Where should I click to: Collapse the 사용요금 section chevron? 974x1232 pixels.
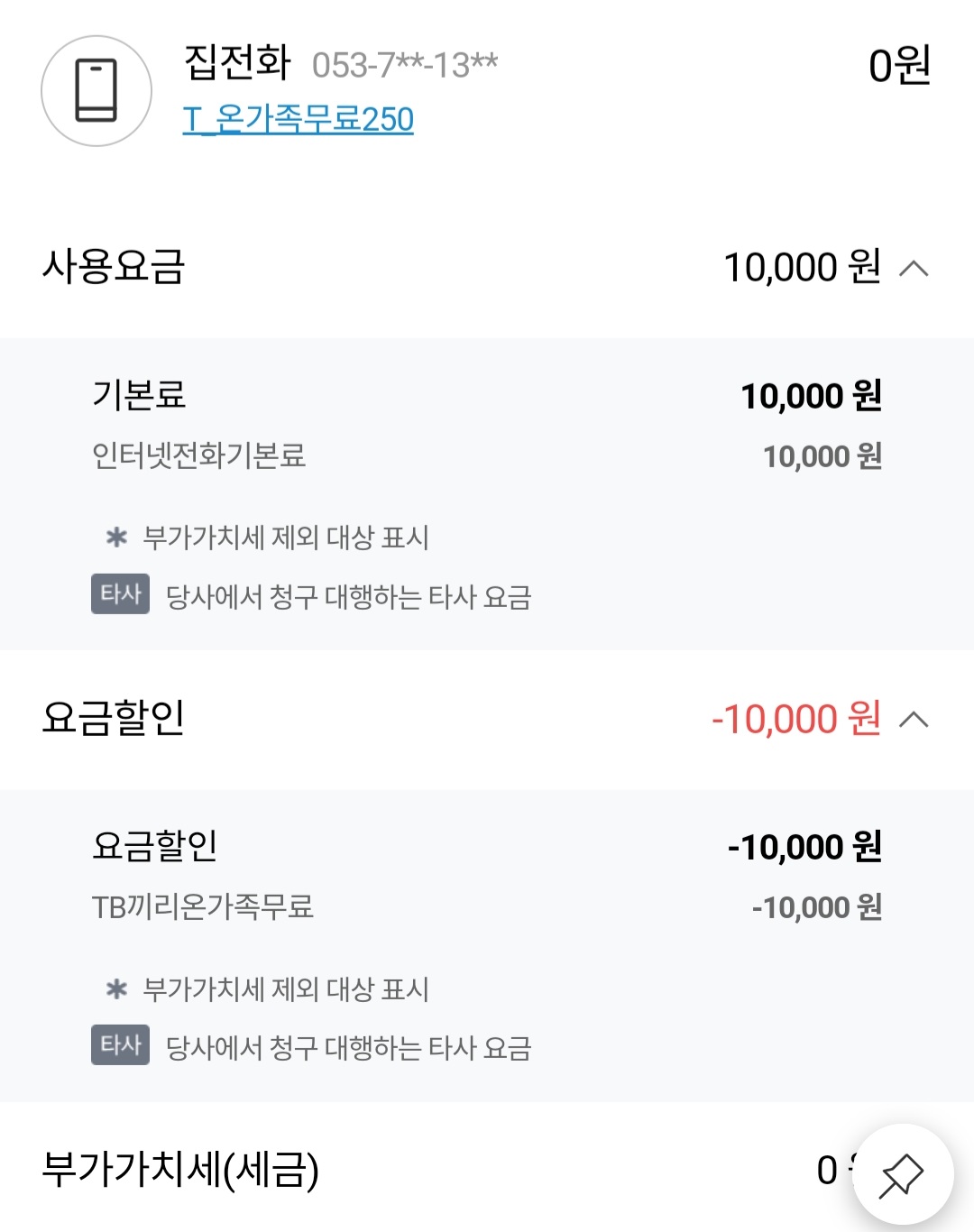click(x=914, y=268)
